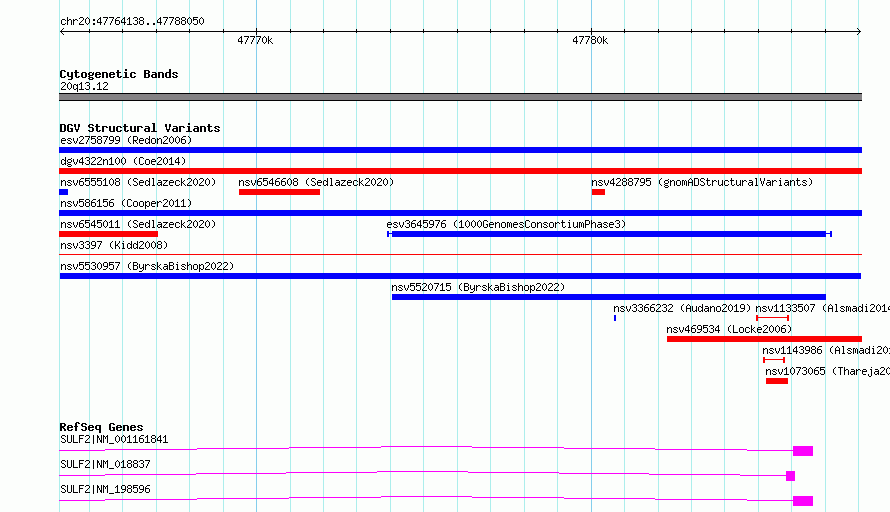Select the red nsv1143986 bracket bar
This screenshot has width=890, height=512.
pos(774,360)
